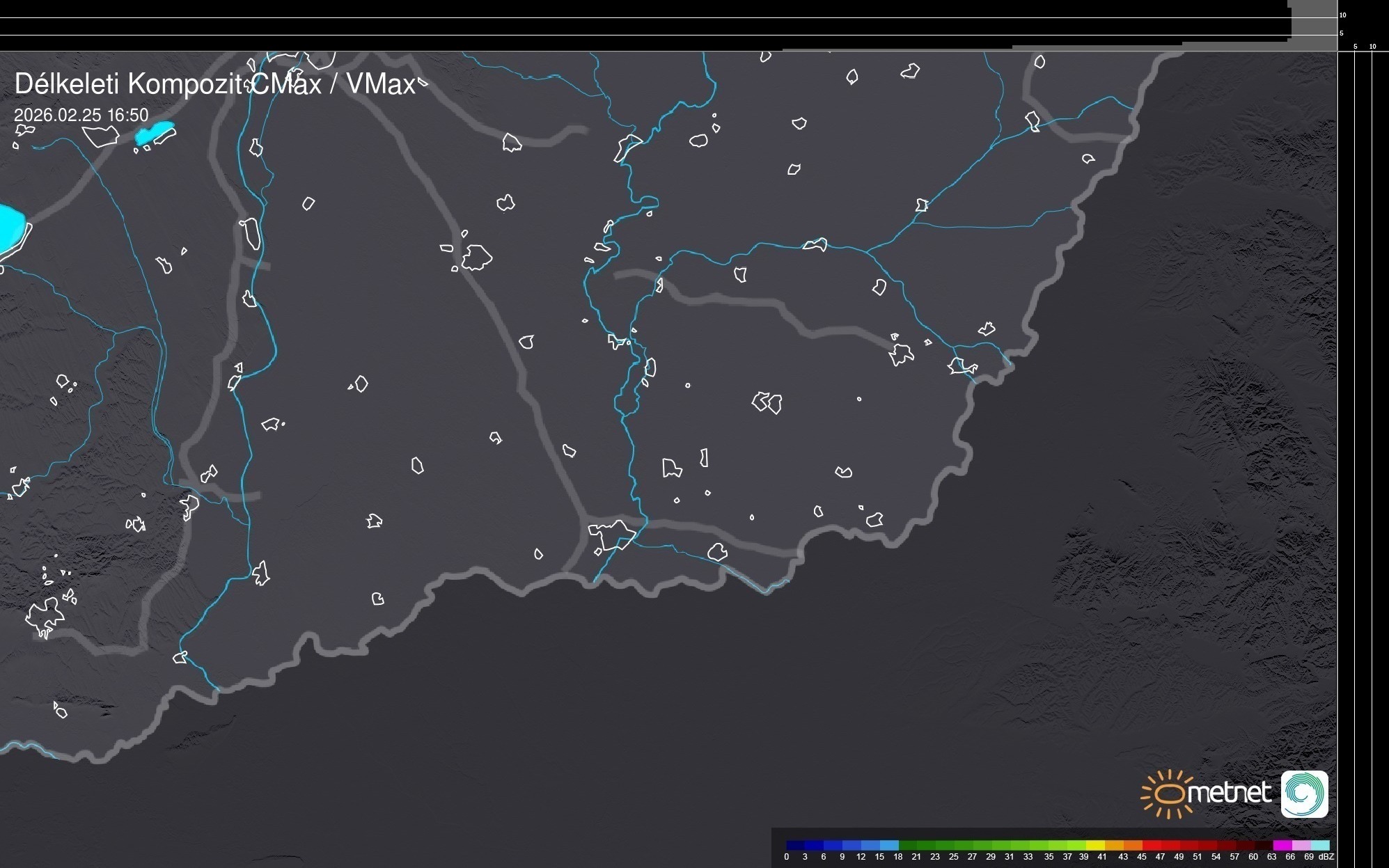1389x868 pixels.
Task: Click the 5 label on top cross-section axis
Action: pos(1342,33)
